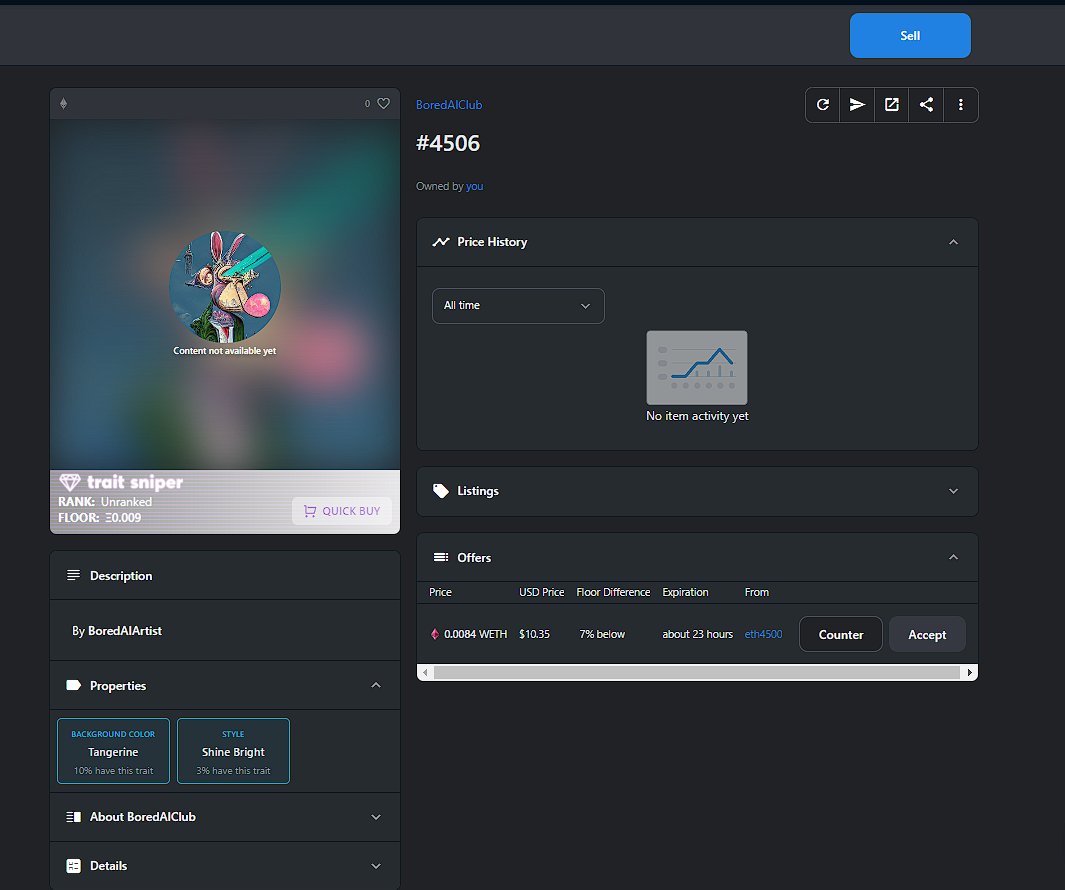Click the #4506 item title
This screenshot has width=1065, height=890.
pyautogui.click(x=448, y=143)
